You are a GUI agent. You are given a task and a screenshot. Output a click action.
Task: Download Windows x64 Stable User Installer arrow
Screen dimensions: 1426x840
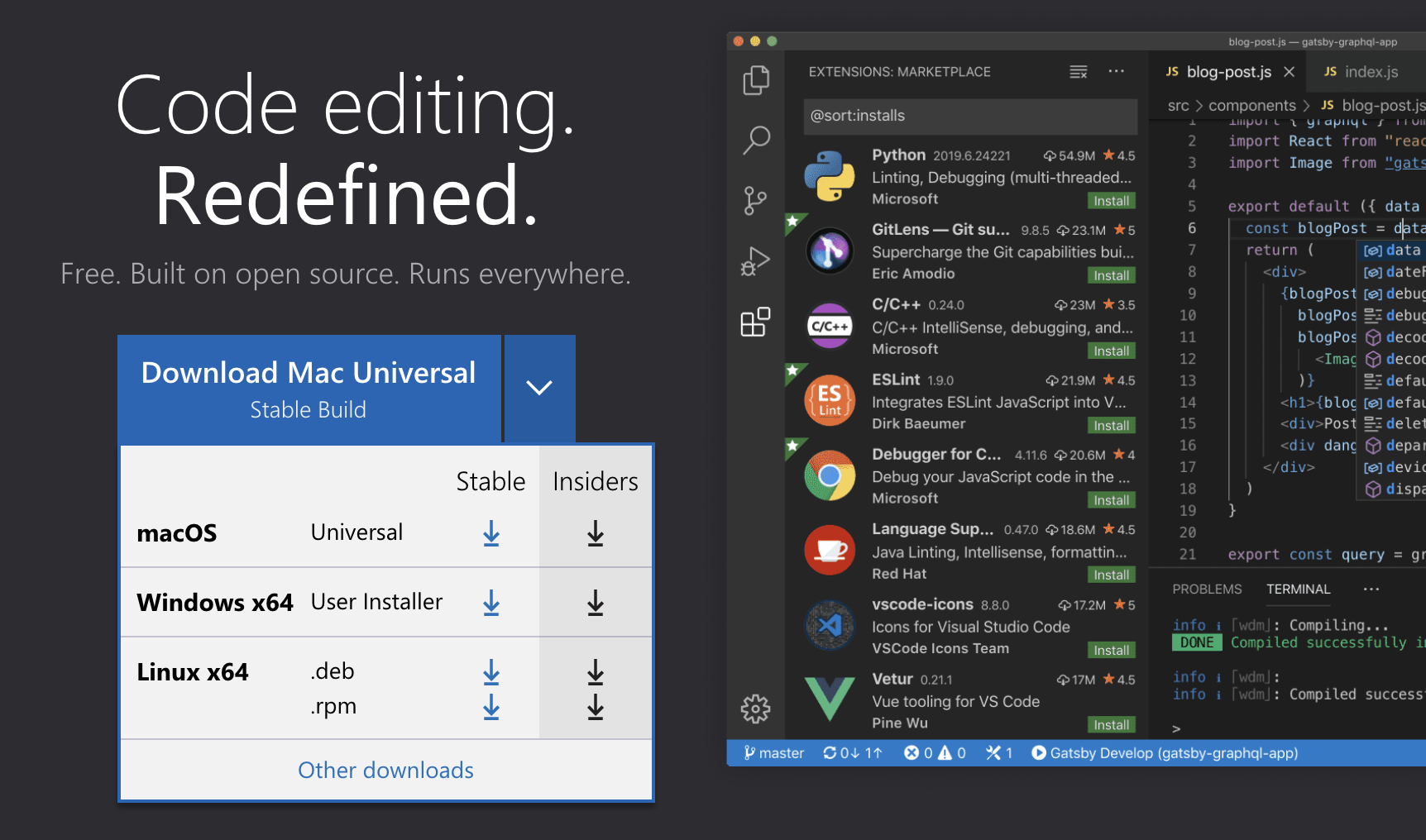[x=491, y=603]
